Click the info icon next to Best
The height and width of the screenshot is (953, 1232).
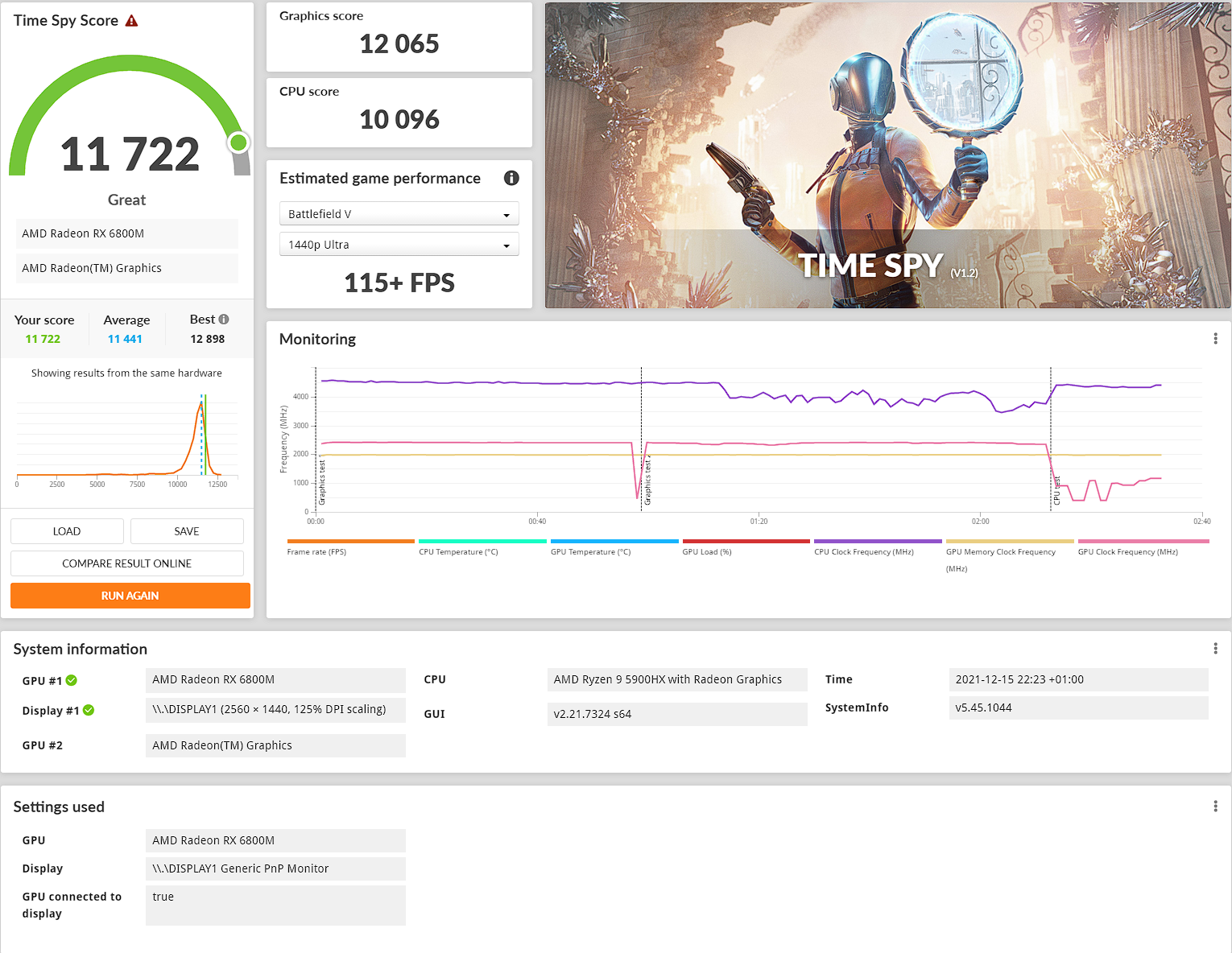224,320
